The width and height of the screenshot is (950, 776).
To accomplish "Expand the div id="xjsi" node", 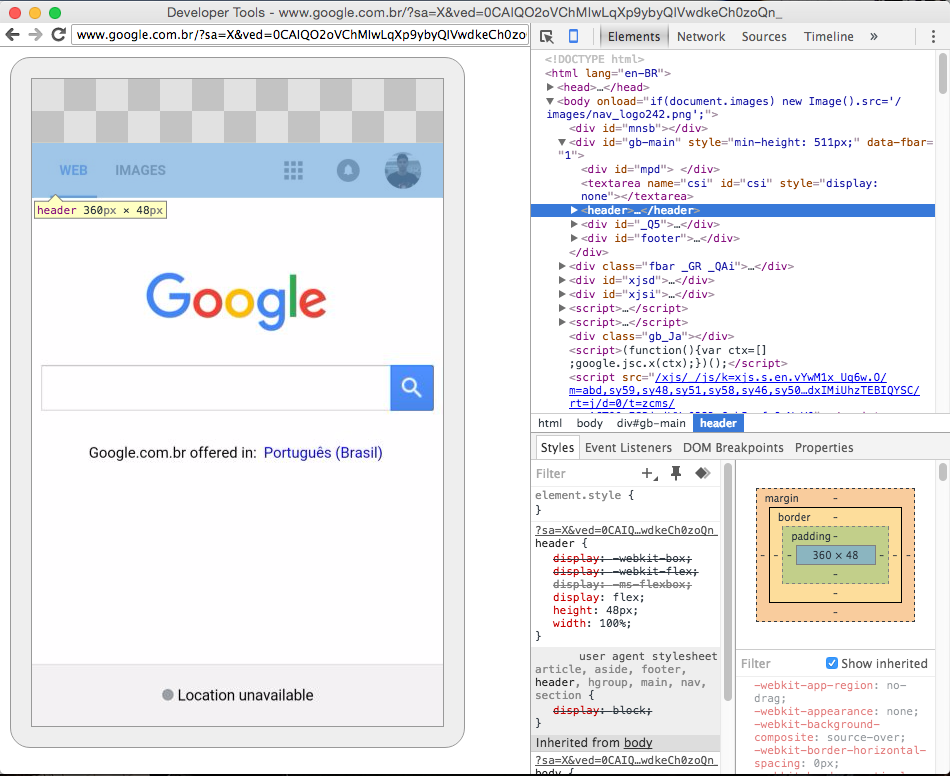I will pos(562,294).
